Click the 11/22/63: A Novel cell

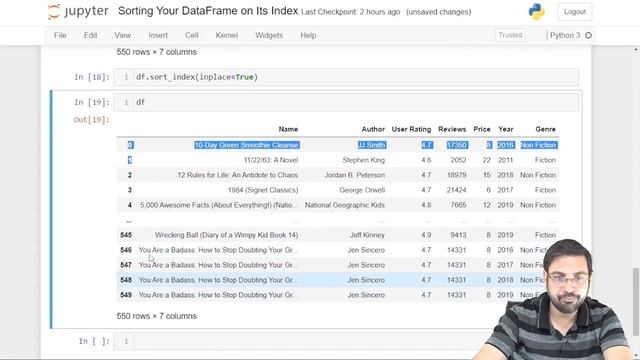271,160
